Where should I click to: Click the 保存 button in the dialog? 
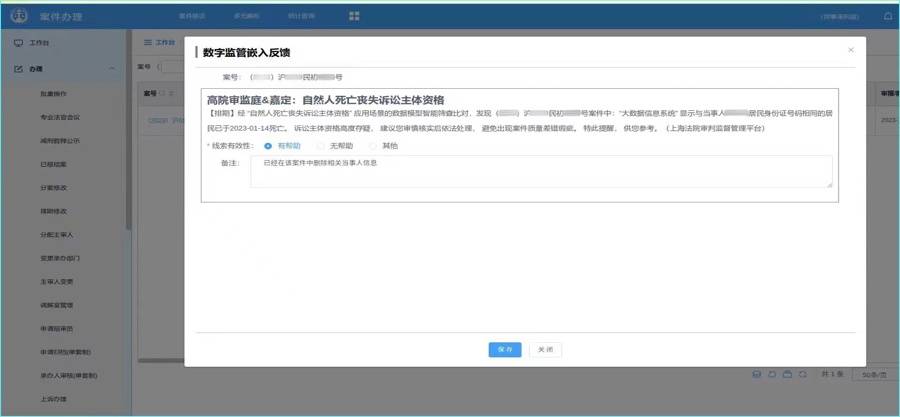pos(505,350)
